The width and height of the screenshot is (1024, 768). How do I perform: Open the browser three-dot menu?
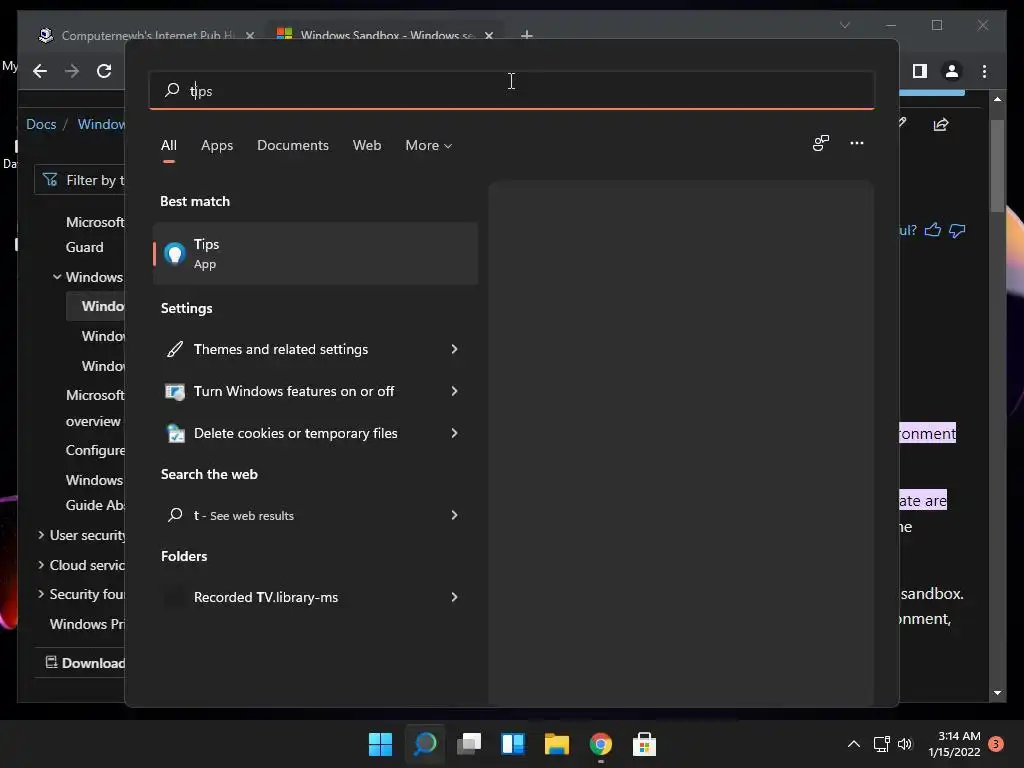point(984,71)
